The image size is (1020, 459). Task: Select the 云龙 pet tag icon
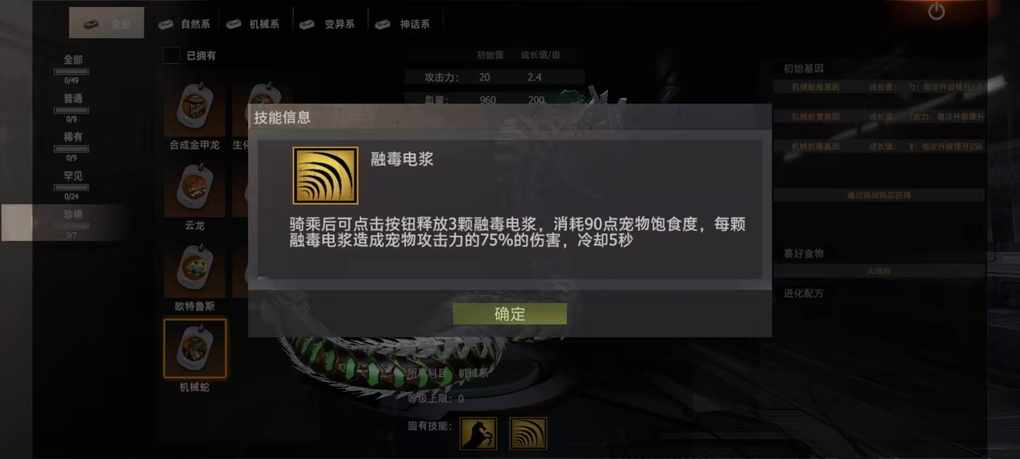coord(195,189)
